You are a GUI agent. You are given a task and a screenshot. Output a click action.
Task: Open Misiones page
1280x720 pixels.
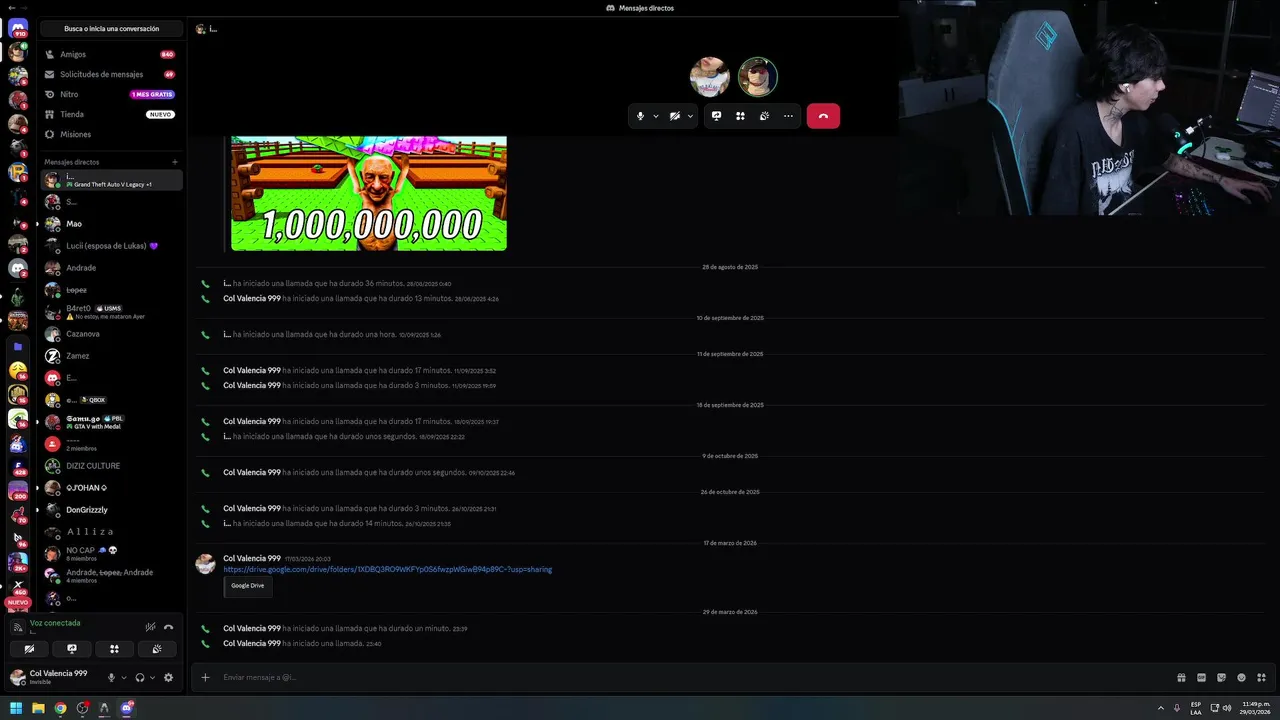[111, 134]
